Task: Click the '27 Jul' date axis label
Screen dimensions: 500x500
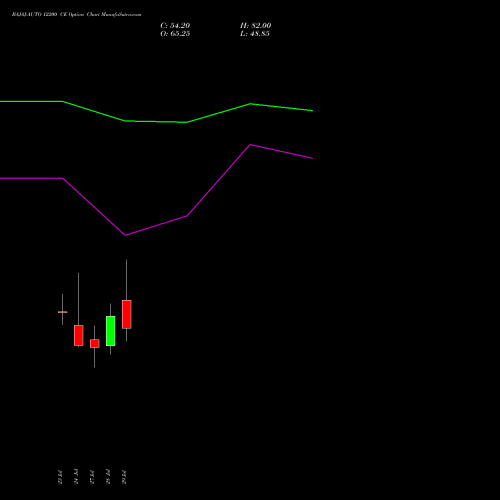Action: point(92,477)
